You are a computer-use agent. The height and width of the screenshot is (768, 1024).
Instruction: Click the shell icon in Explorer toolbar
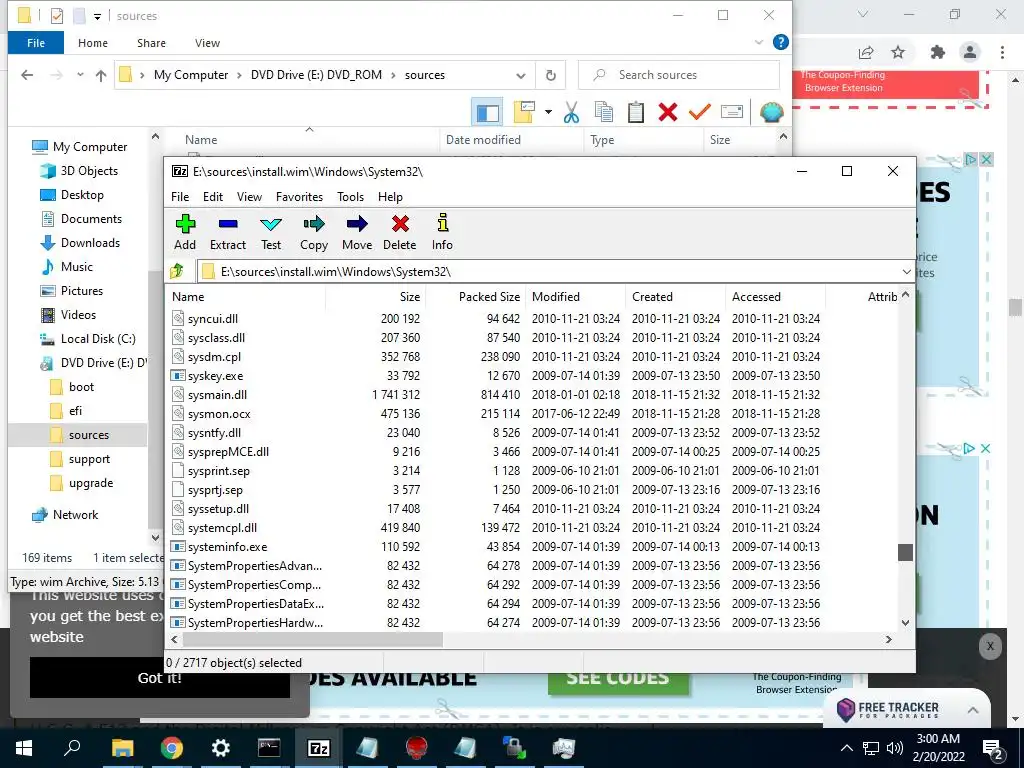click(x=771, y=112)
